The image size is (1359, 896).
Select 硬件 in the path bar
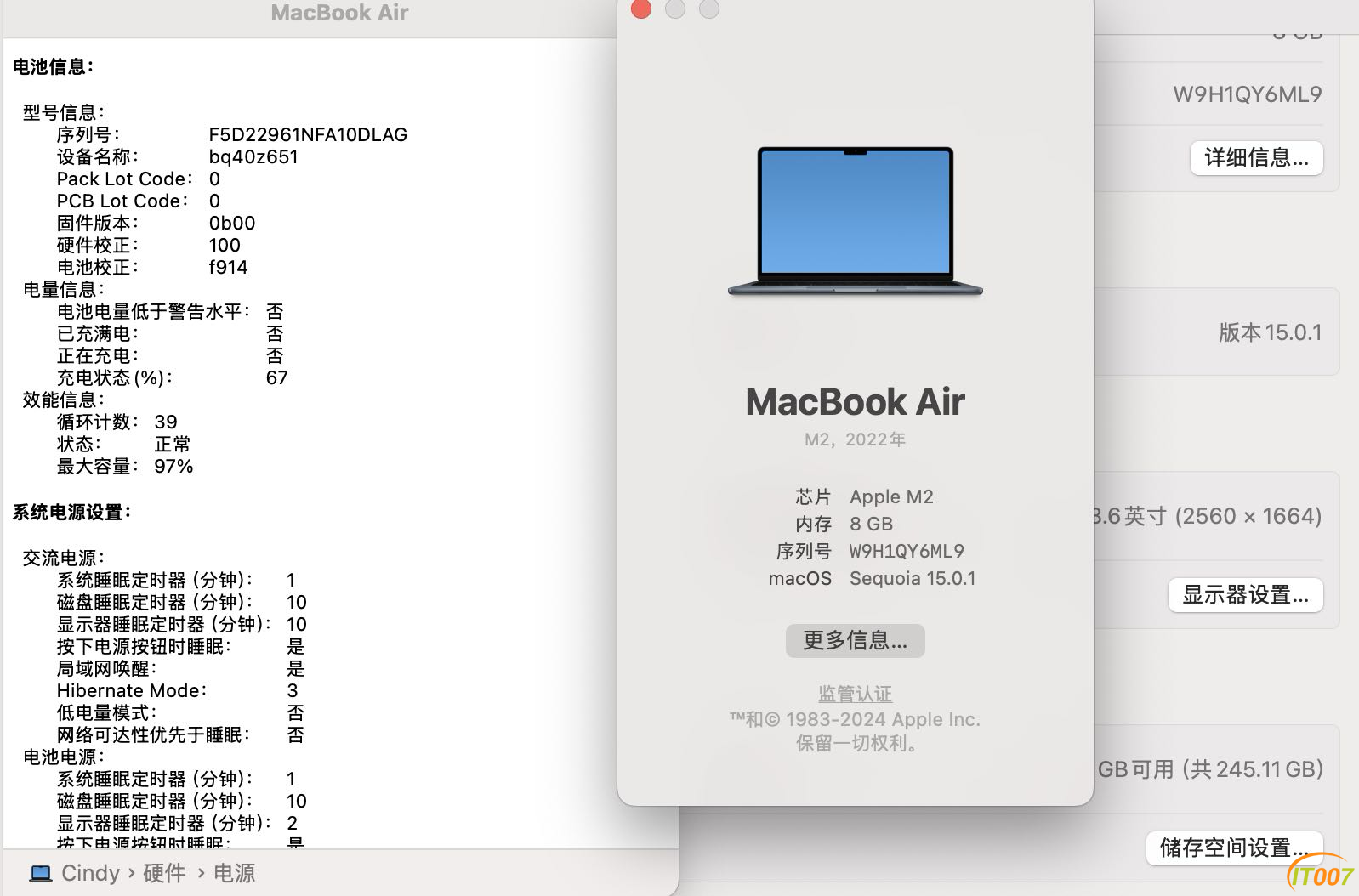tap(164, 873)
